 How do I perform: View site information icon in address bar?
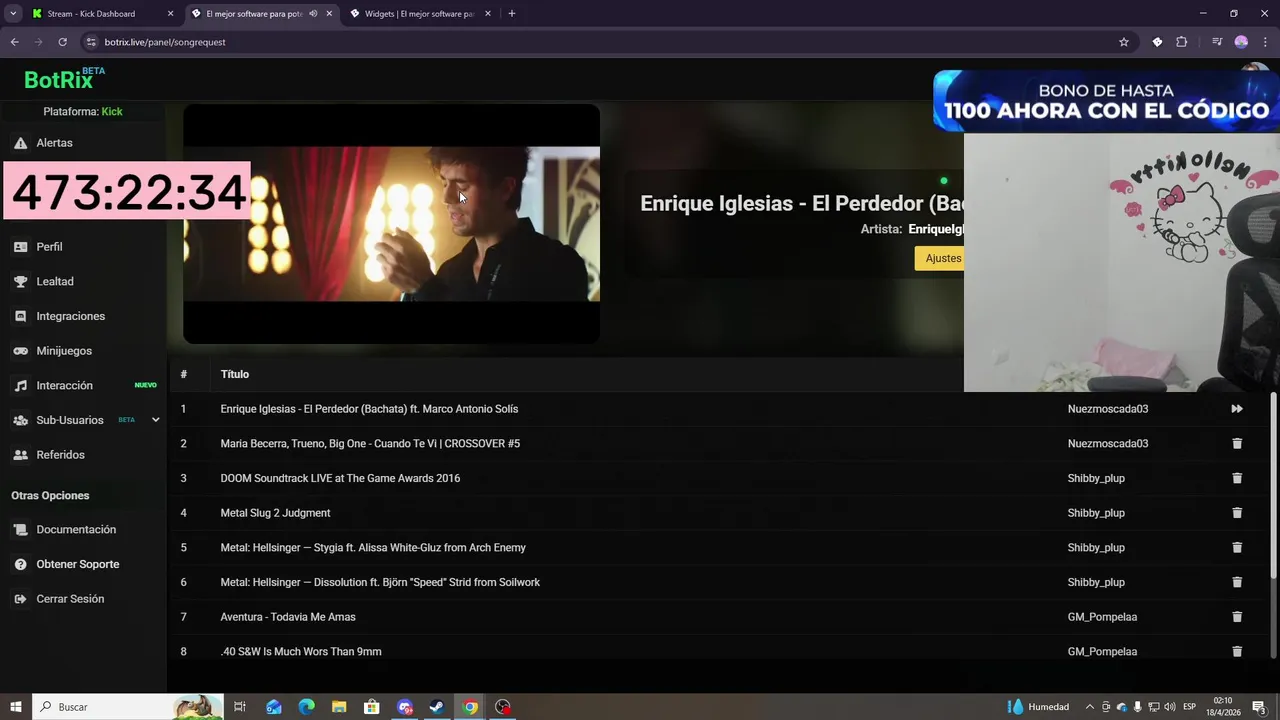point(91,42)
